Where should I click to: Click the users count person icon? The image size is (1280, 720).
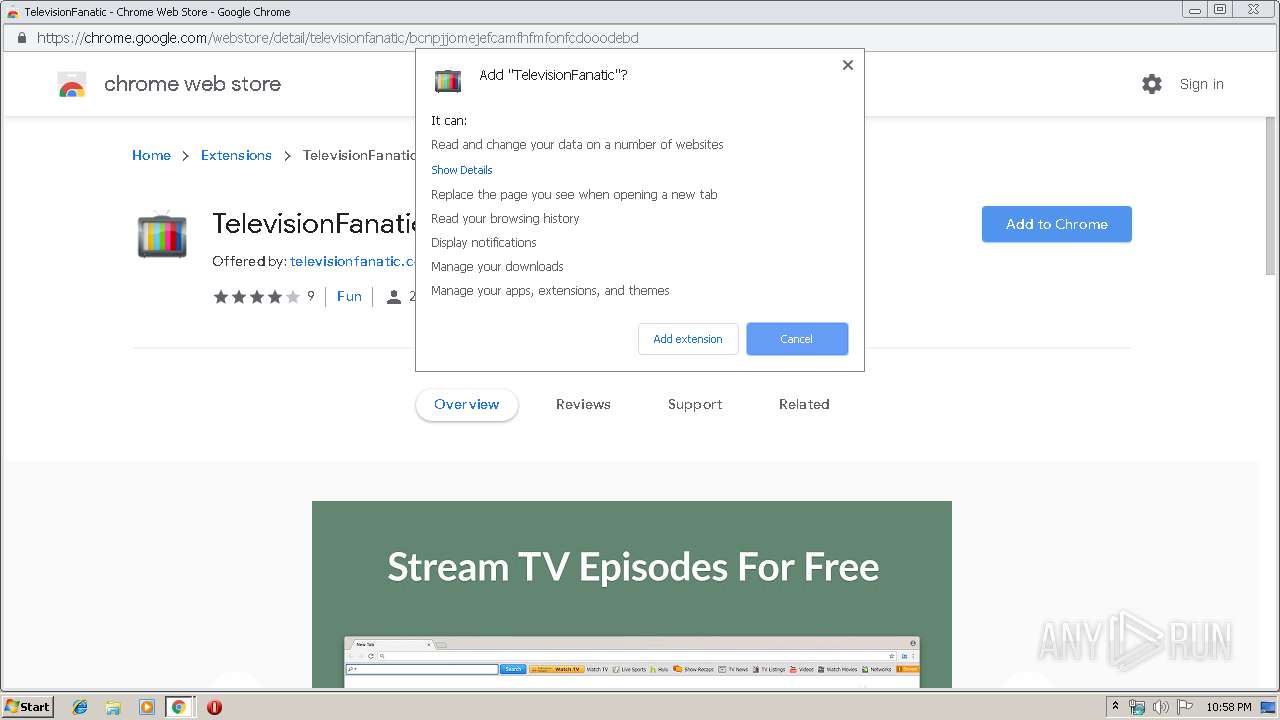coord(394,296)
